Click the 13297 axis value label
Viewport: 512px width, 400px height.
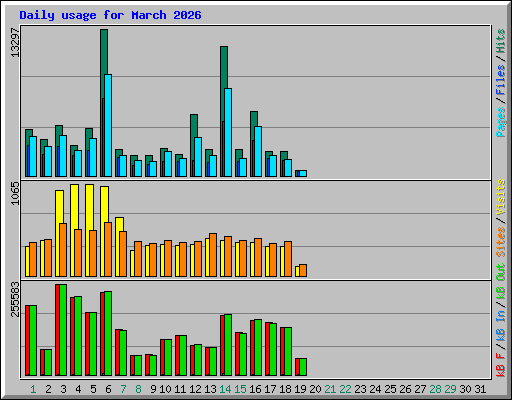tap(15, 42)
